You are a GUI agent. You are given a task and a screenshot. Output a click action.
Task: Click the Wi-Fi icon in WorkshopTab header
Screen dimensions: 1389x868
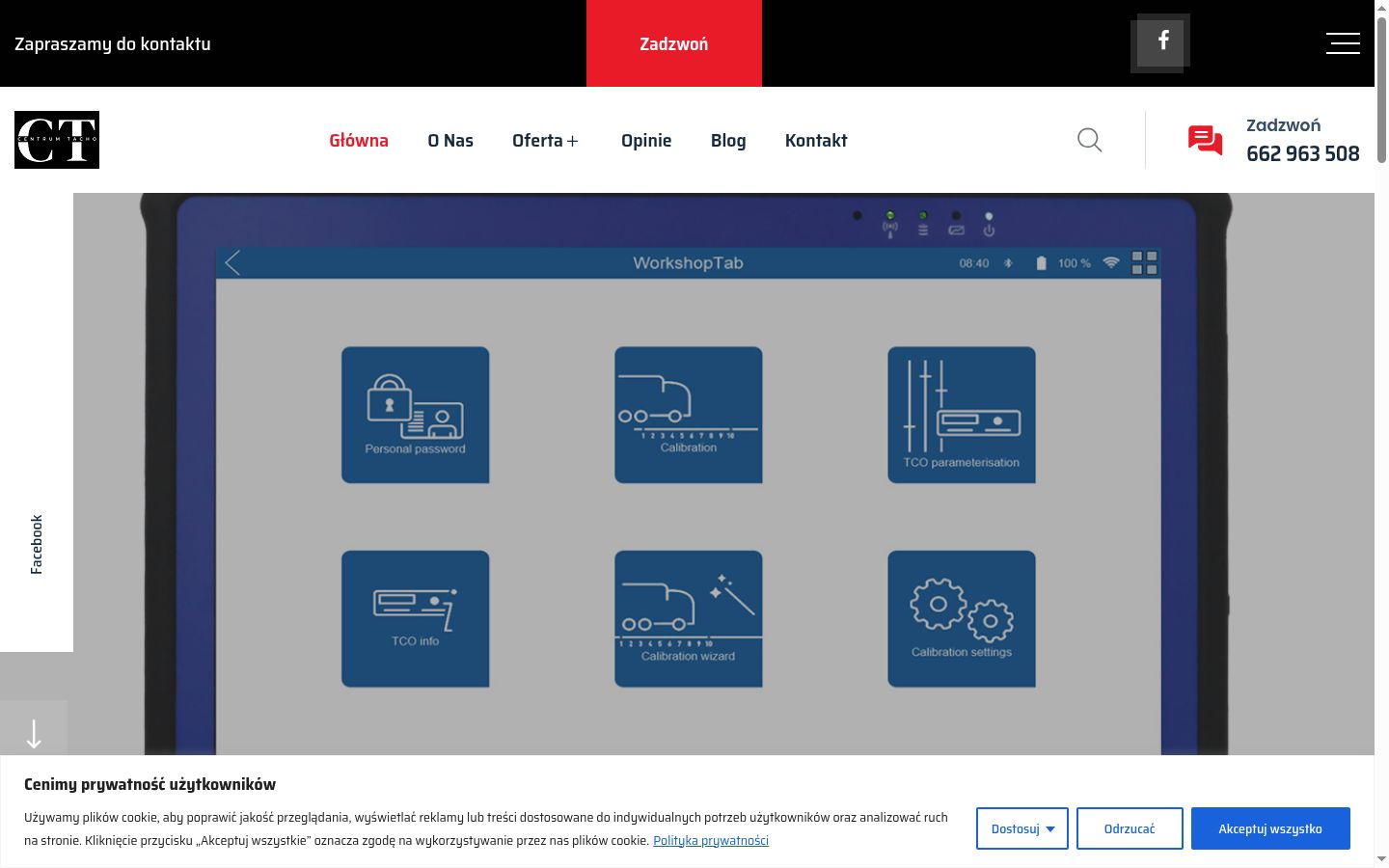(x=1111, y=262)
